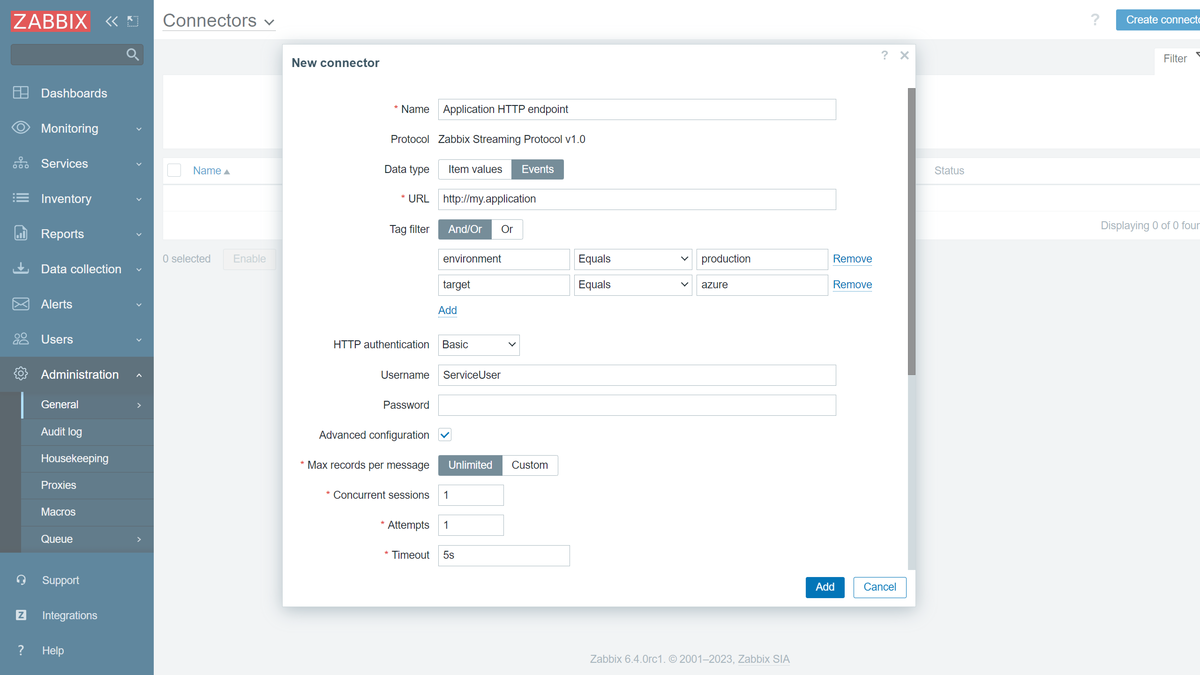The height and width of the screenshot is (675, 1200).
Task: Expand the Queue submenu
Action: pos(139,539)
